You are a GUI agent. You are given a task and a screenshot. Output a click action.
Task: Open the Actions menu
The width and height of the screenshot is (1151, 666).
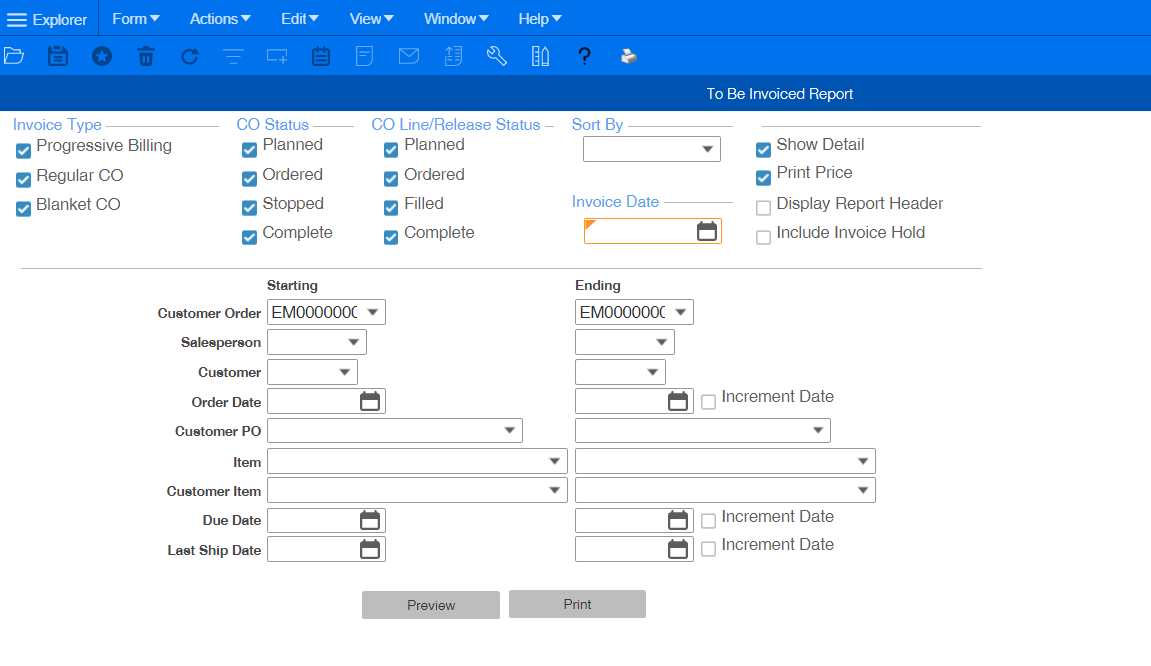point(220,19)
